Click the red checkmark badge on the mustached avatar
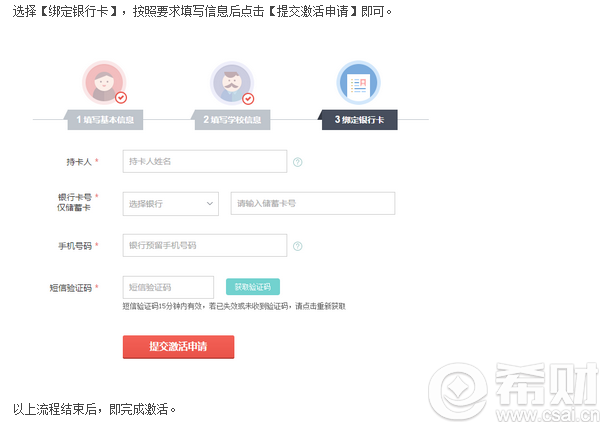The width and height of the screenshot is (600, 422). click(x=248, y=98)
